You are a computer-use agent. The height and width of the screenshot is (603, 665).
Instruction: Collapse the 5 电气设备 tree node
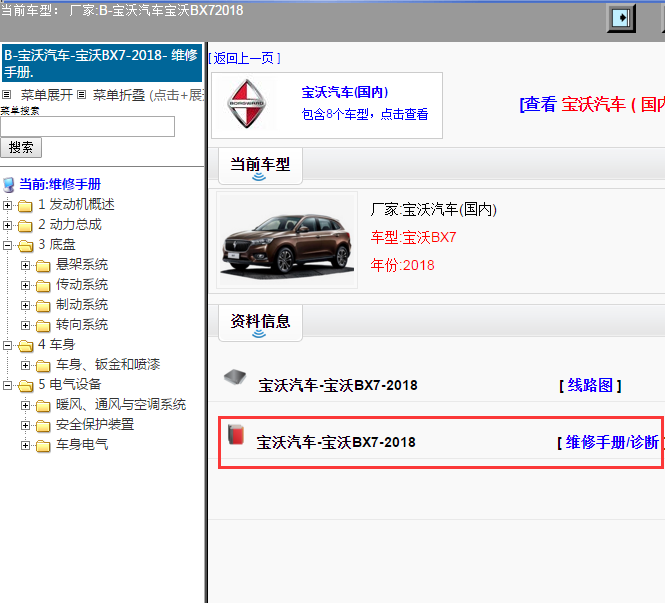pos(7,385)
